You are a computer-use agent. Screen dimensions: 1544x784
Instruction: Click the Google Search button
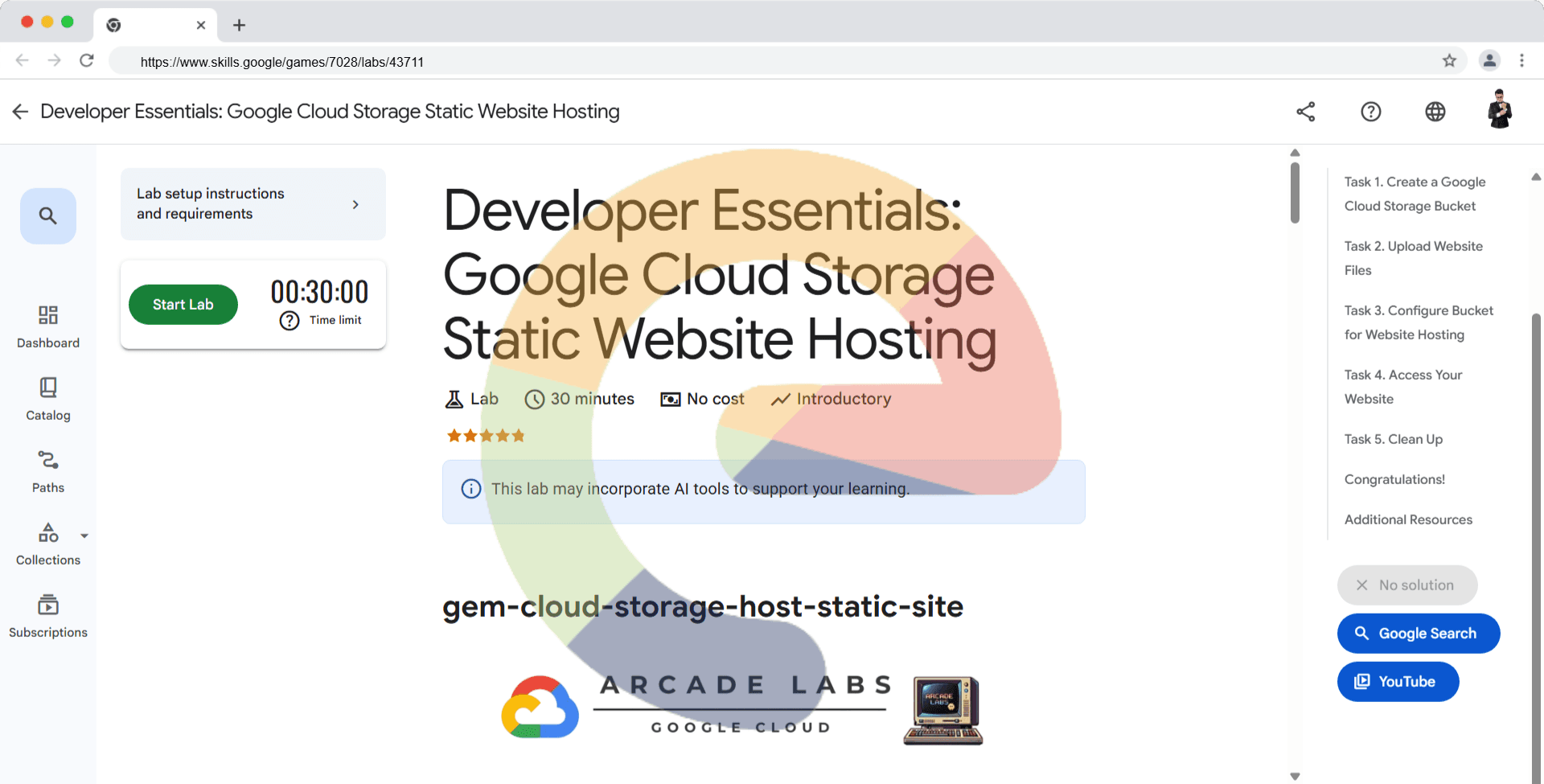(1418, 634)
